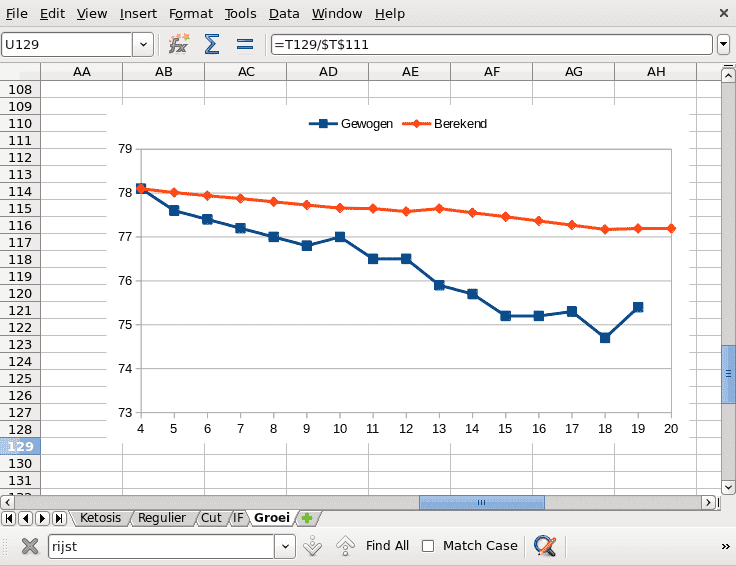Open the Function Wizard

click(179, 44)
